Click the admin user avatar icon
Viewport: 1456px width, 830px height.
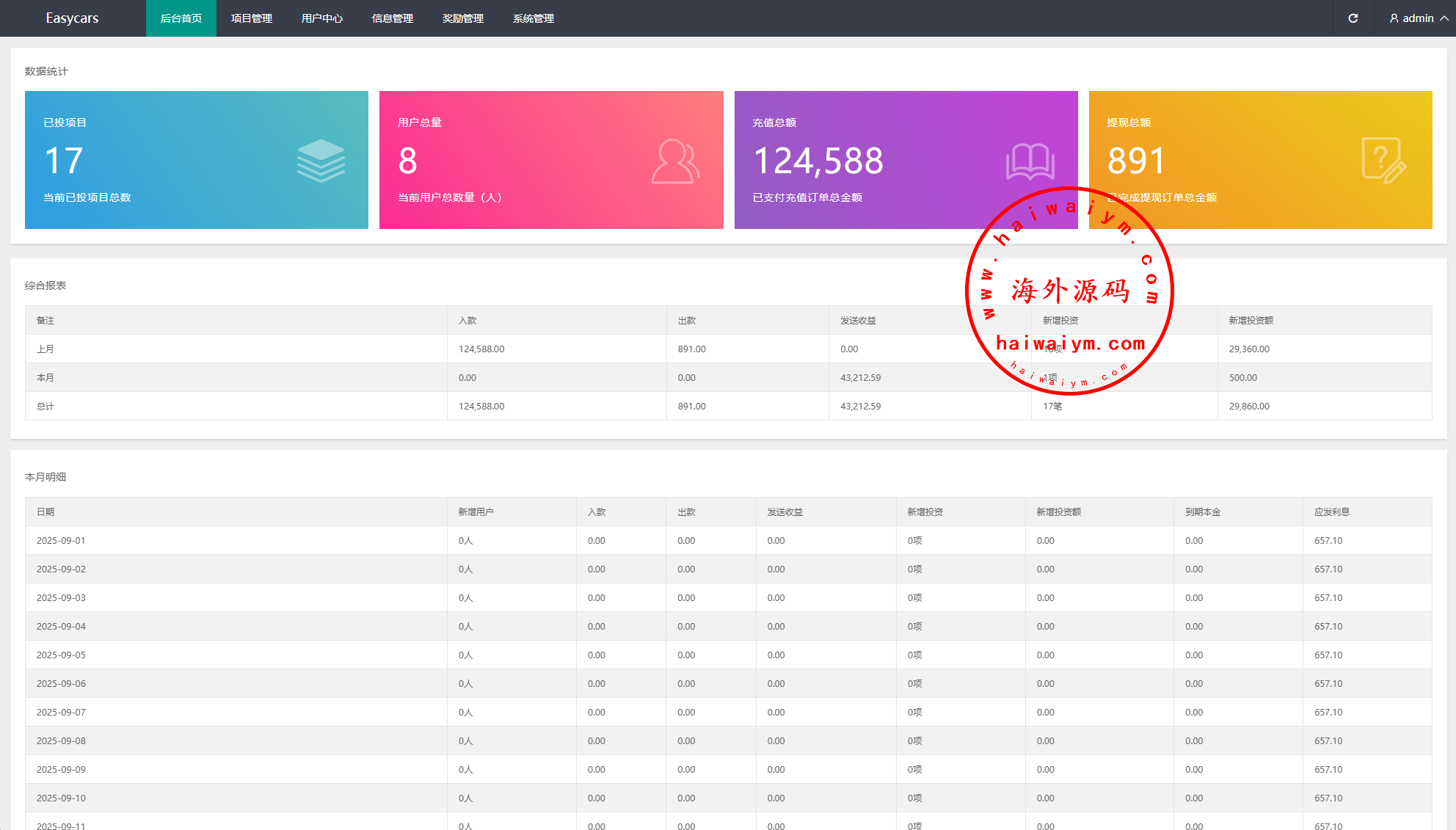pos(1394,18)
